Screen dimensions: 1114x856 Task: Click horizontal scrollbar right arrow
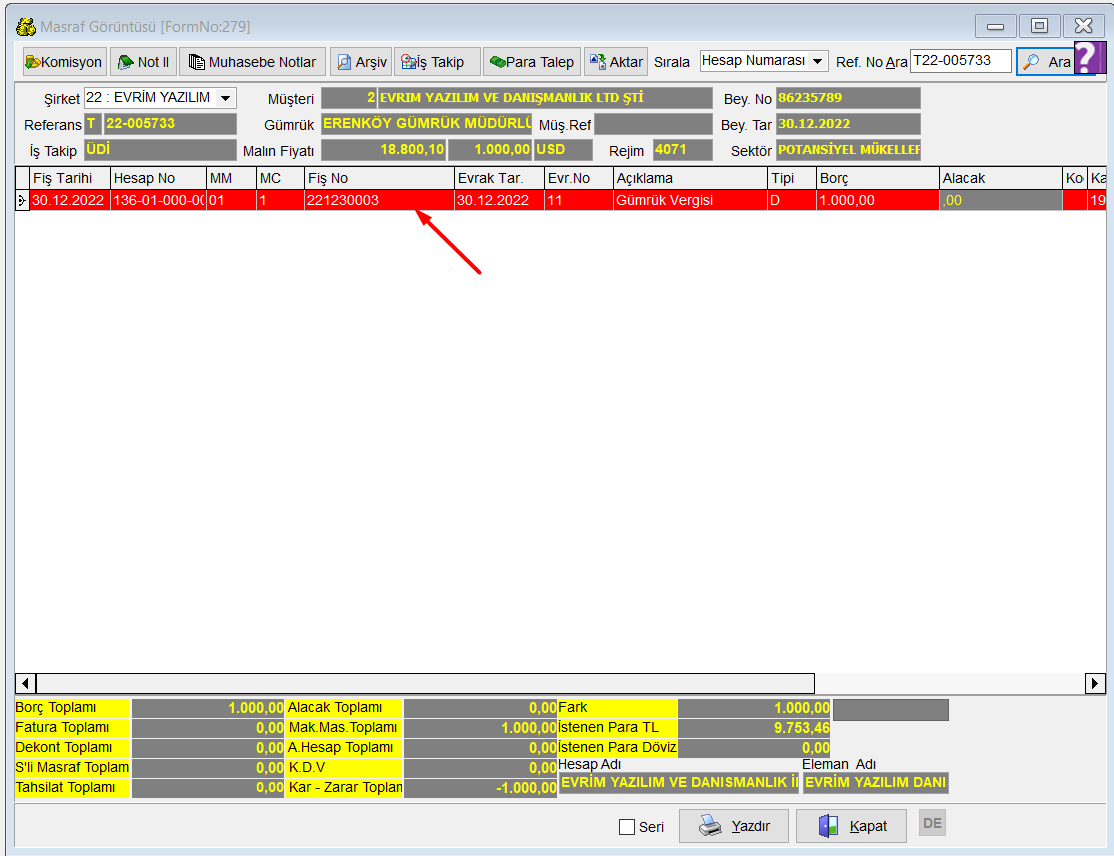(x=1095, y=684)
